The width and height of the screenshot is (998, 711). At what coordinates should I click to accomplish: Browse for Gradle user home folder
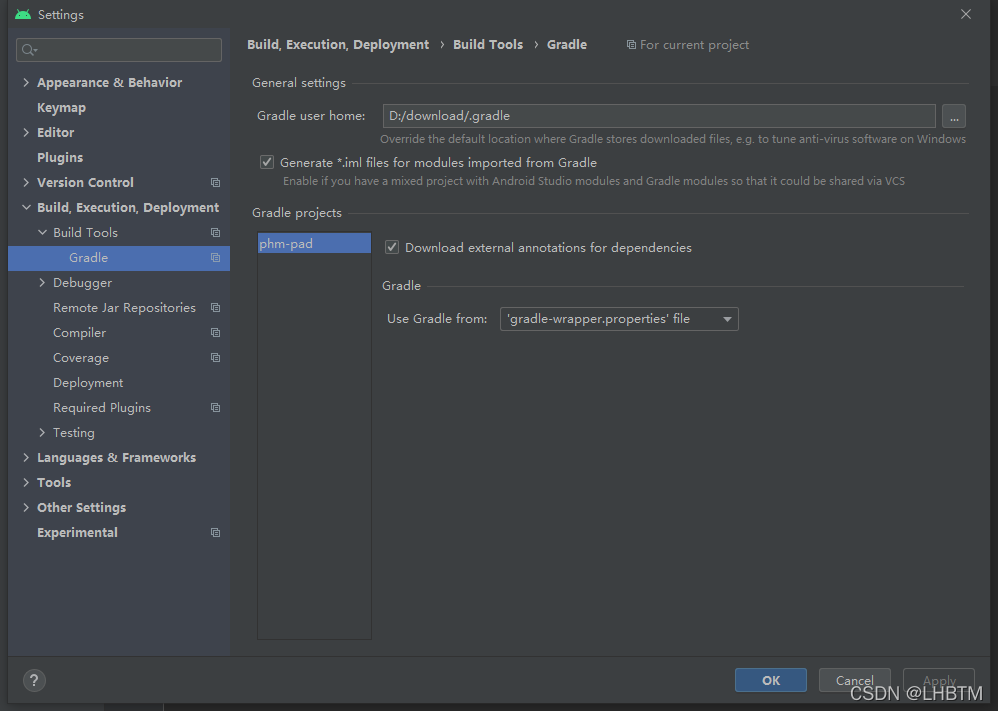click(953, 116)
